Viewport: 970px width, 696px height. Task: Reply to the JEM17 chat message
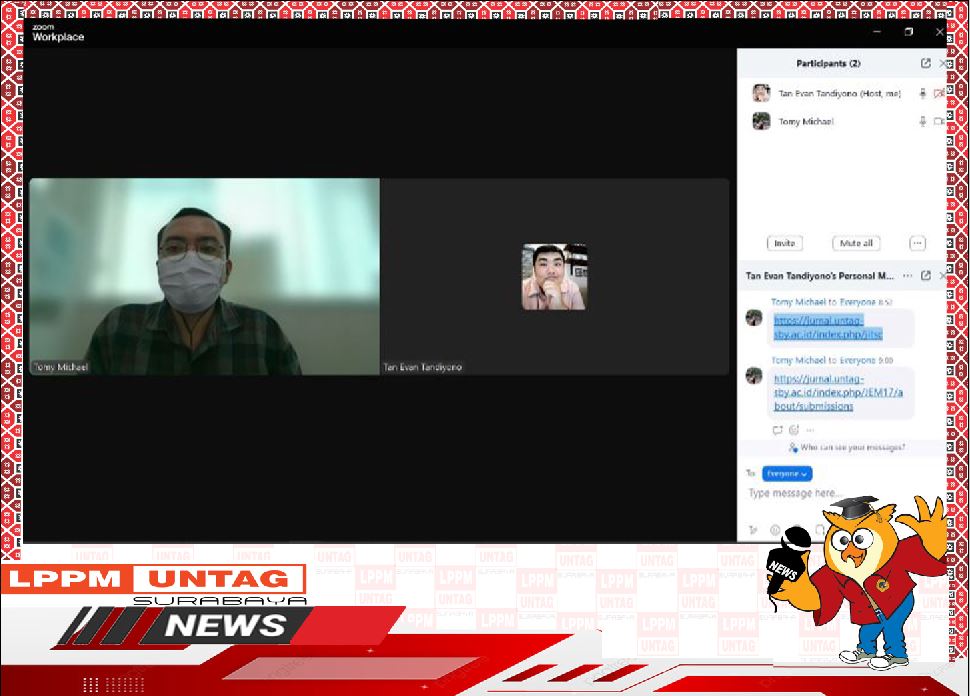tap(778, 430)
